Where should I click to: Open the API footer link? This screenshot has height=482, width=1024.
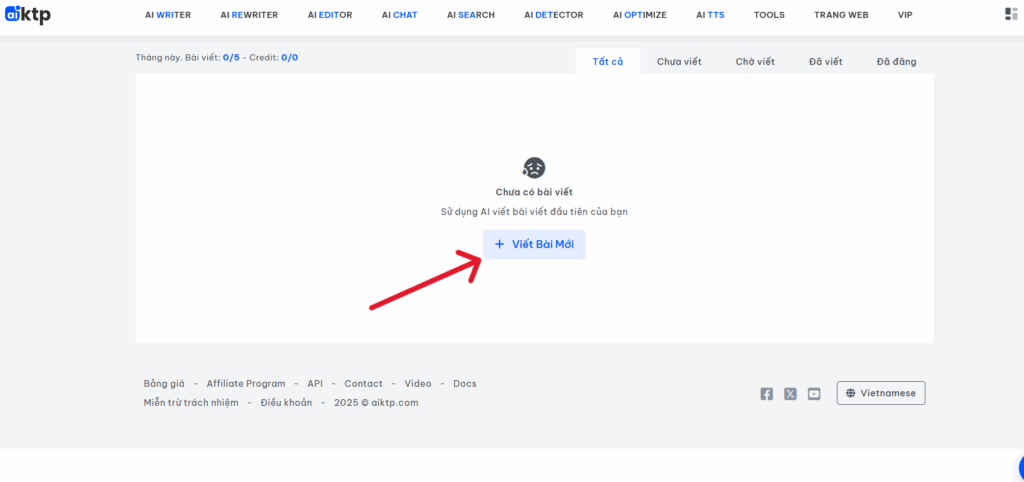coord(315,383)
